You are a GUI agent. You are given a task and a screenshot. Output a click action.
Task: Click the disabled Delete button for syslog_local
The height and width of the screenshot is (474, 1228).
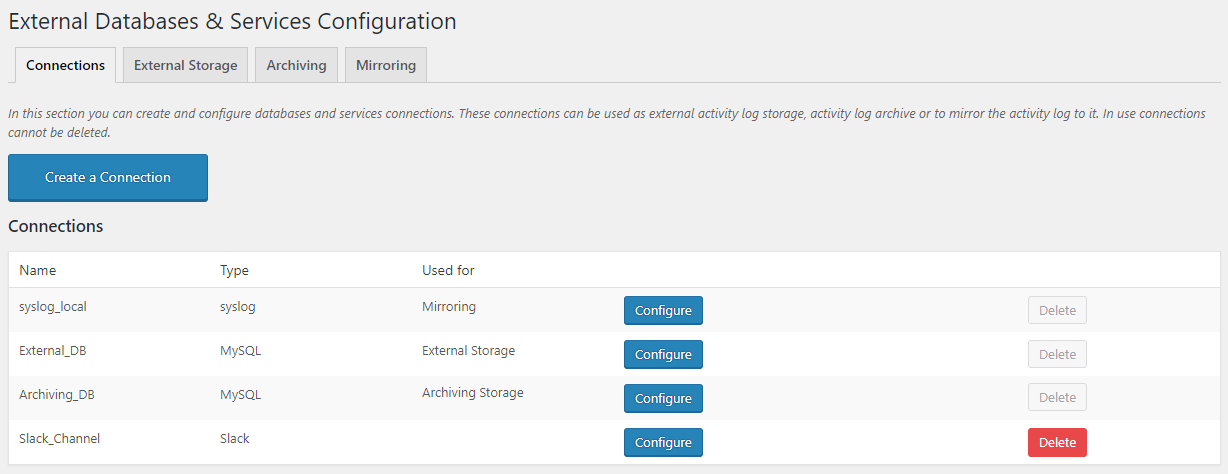(1057, 310)
